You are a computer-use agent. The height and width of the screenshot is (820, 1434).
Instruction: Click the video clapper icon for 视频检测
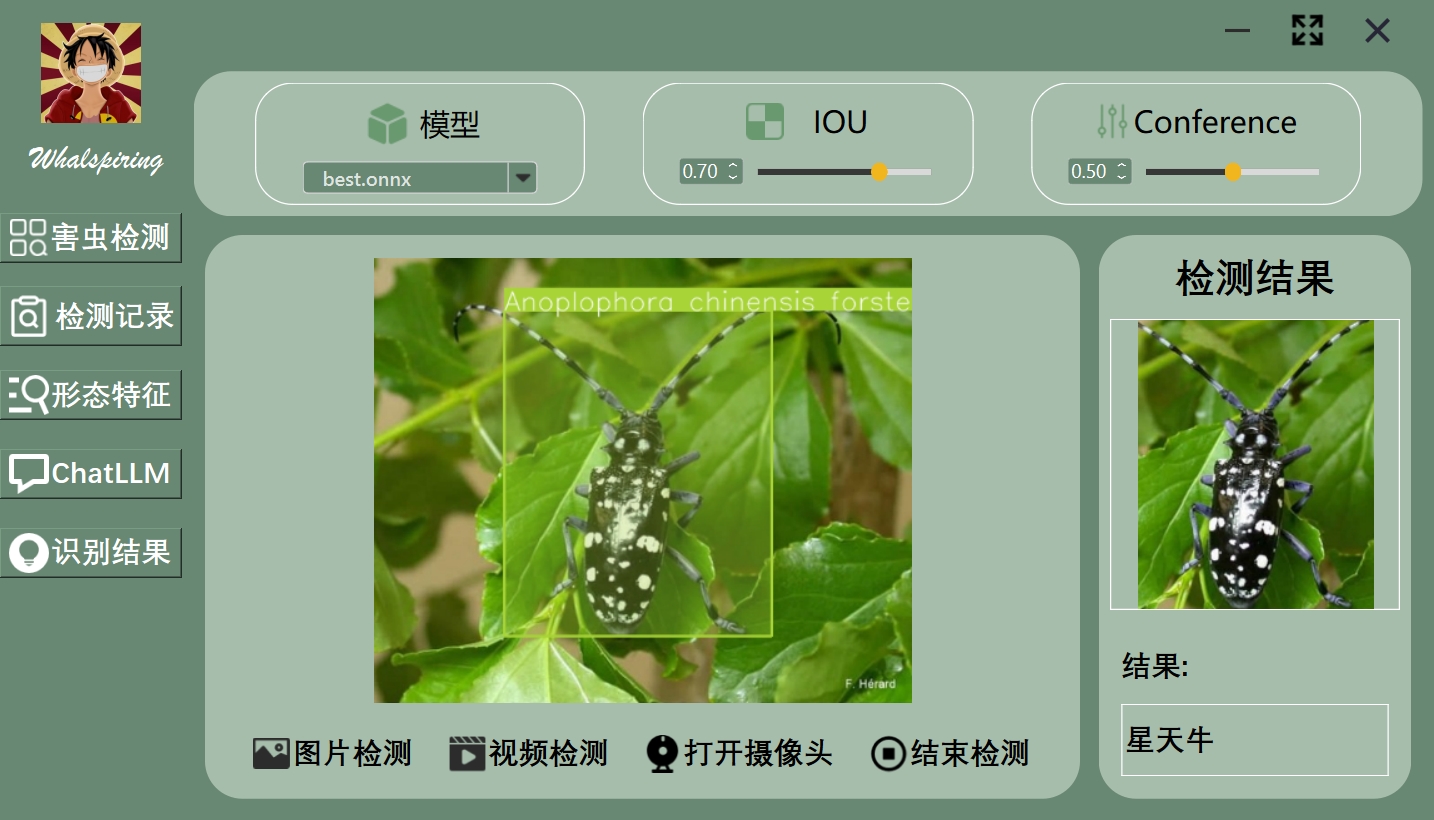coord(467,753)
